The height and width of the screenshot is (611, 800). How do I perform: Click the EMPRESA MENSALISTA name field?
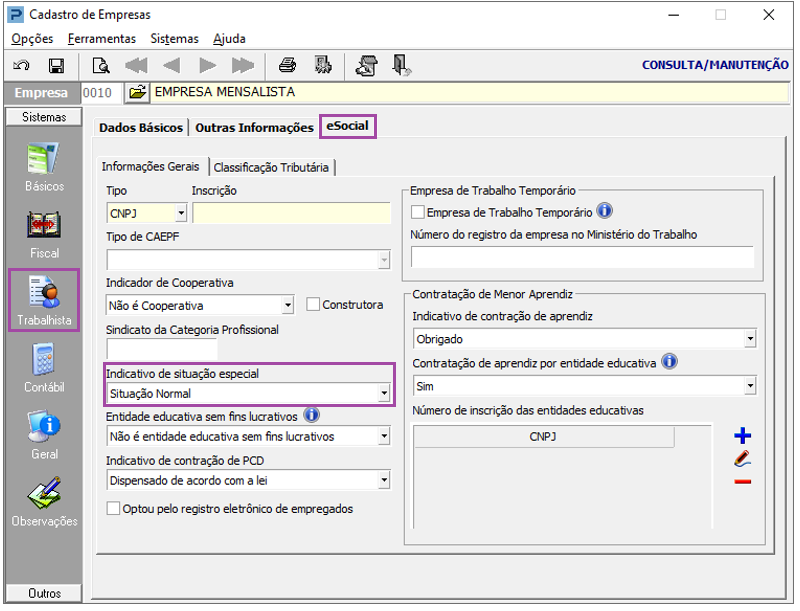pos(469,92)
